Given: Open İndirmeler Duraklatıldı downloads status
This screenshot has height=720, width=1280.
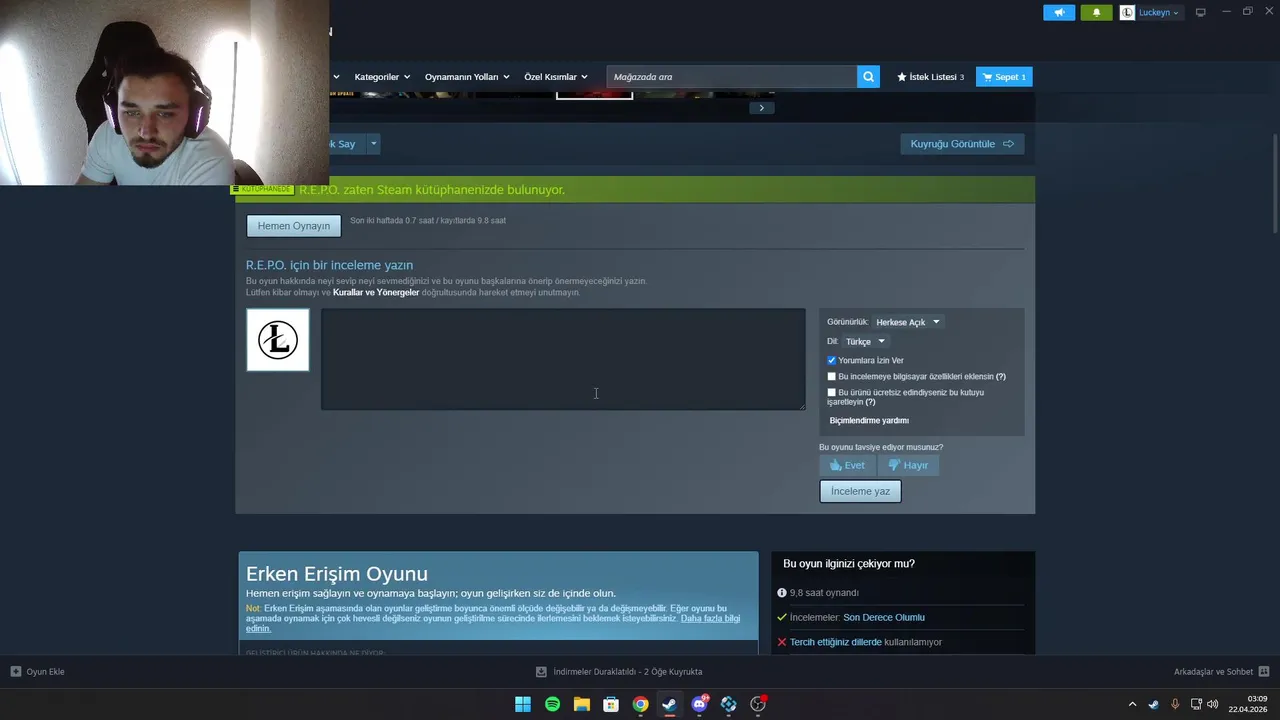Looking at the screenshot, I should click(x=619, y=672).
